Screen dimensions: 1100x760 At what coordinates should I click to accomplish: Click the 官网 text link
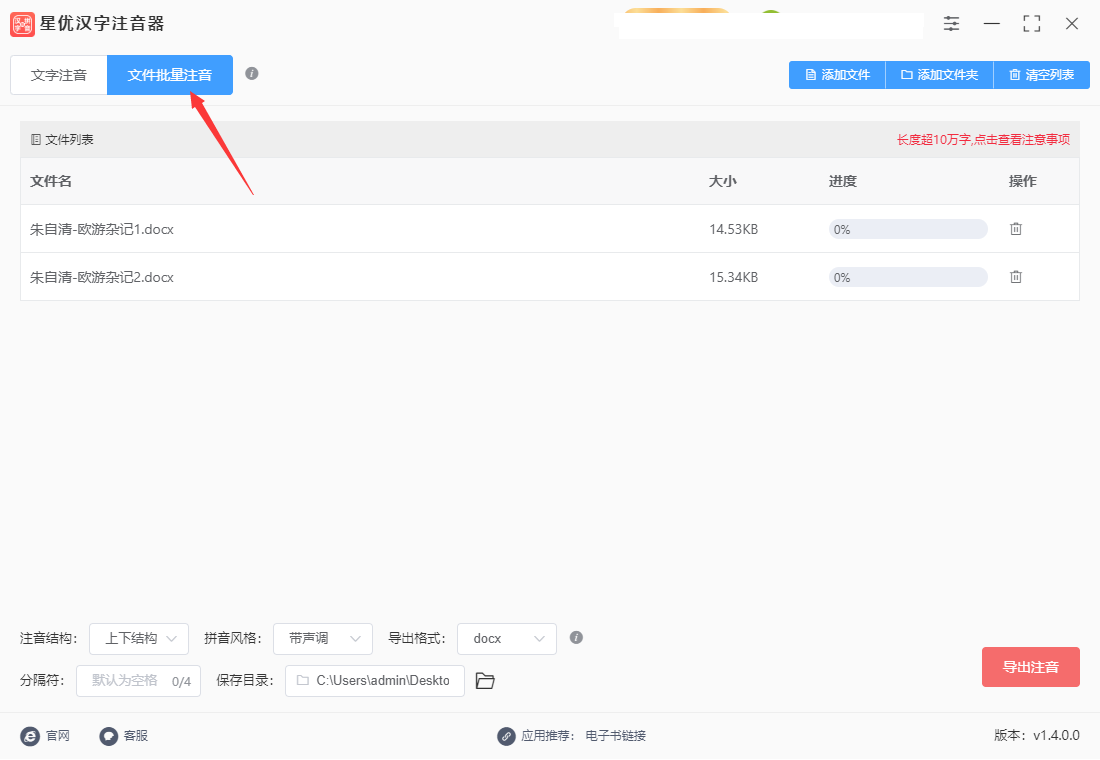58,736
